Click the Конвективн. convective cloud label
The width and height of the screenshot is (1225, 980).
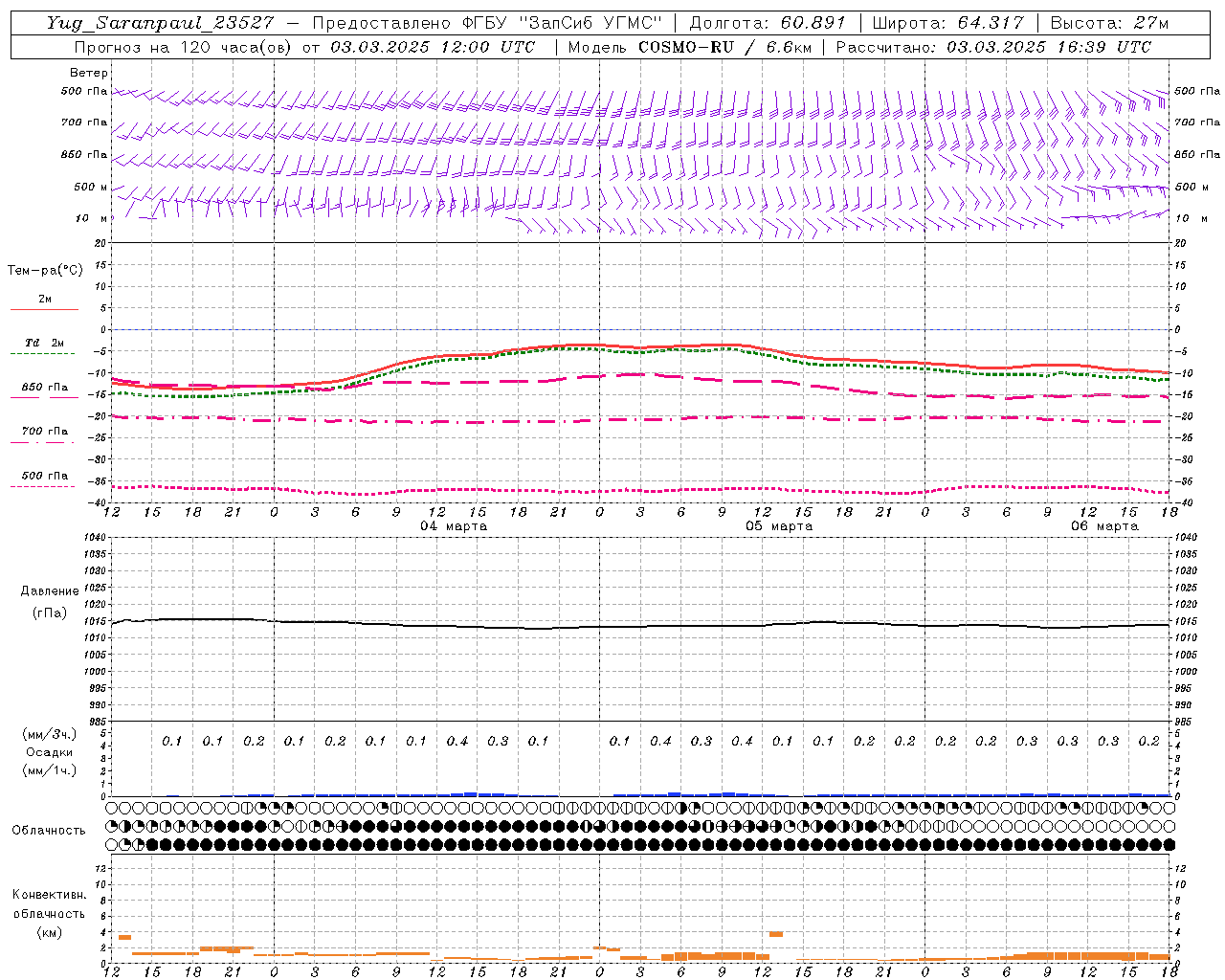(x=50, y=895)
